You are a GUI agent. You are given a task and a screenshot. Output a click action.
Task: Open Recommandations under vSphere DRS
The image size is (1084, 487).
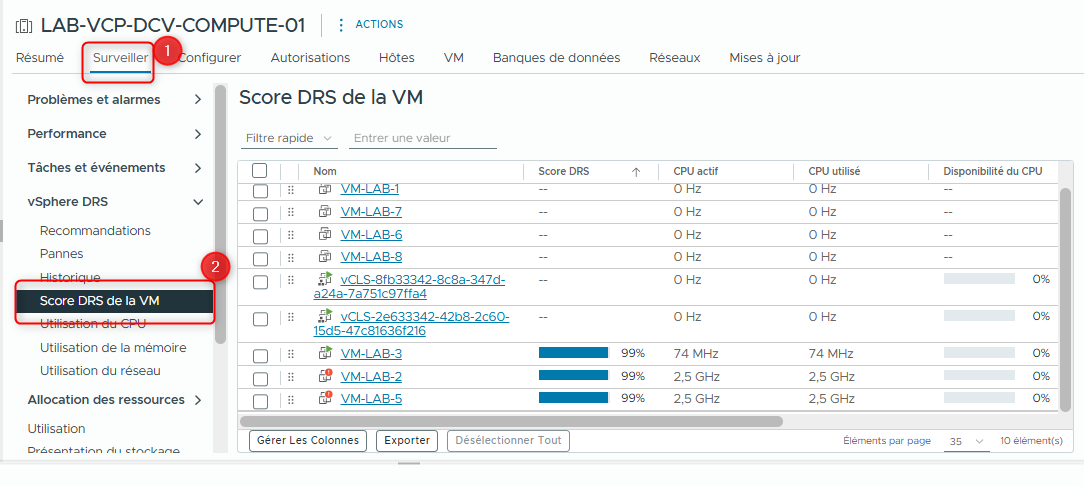tap(95, 230)
